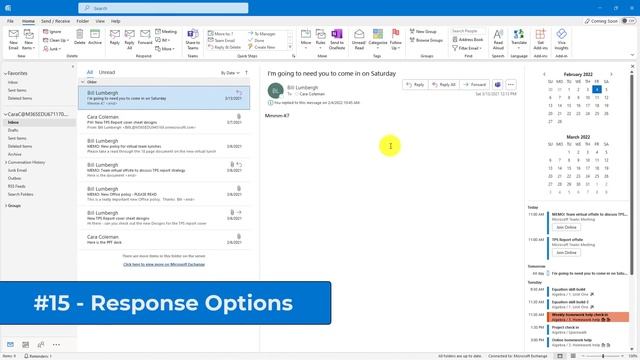Click Browse Groups in ribbon

point(426,40)
